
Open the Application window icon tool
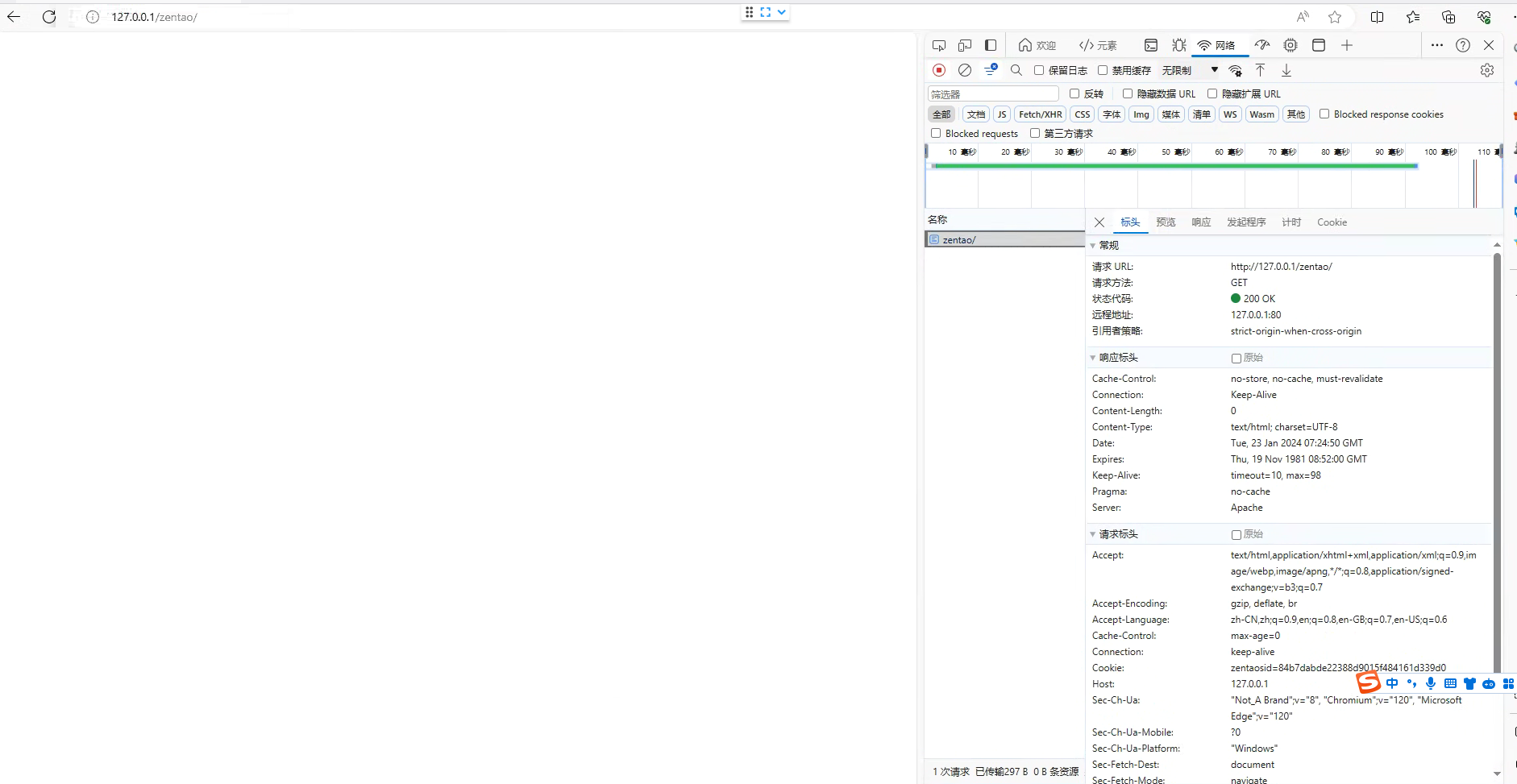tap(1319, 45)
